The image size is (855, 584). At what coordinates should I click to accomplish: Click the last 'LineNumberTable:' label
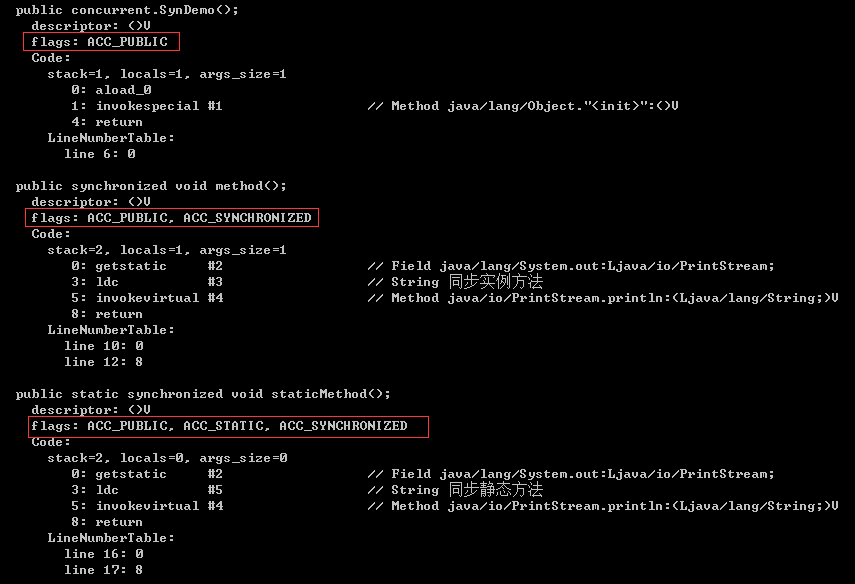pyautogui.click(x=111, y=538)
